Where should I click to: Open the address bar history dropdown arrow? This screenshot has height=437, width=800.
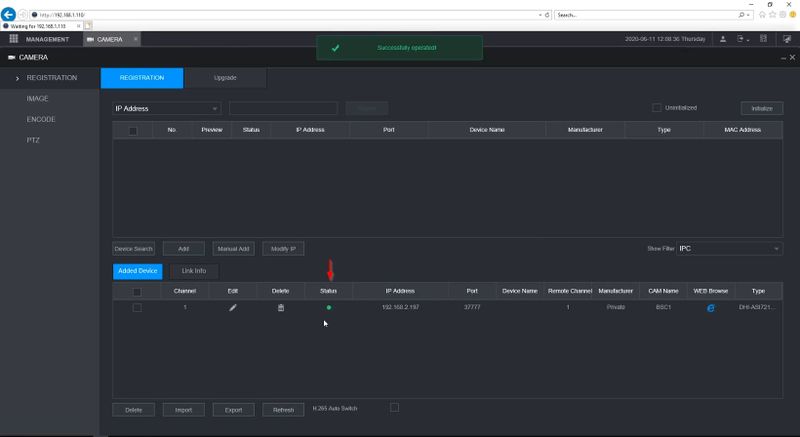pos(540,15)
